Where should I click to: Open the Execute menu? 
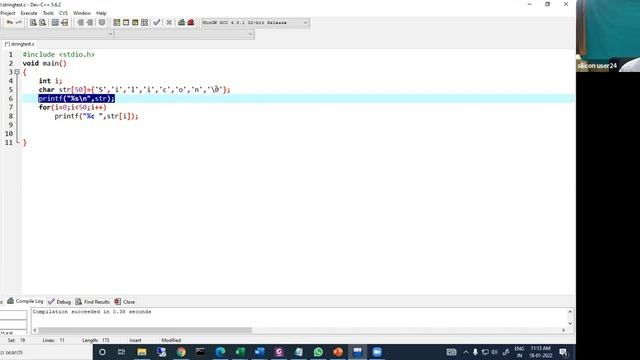point(29,13)
